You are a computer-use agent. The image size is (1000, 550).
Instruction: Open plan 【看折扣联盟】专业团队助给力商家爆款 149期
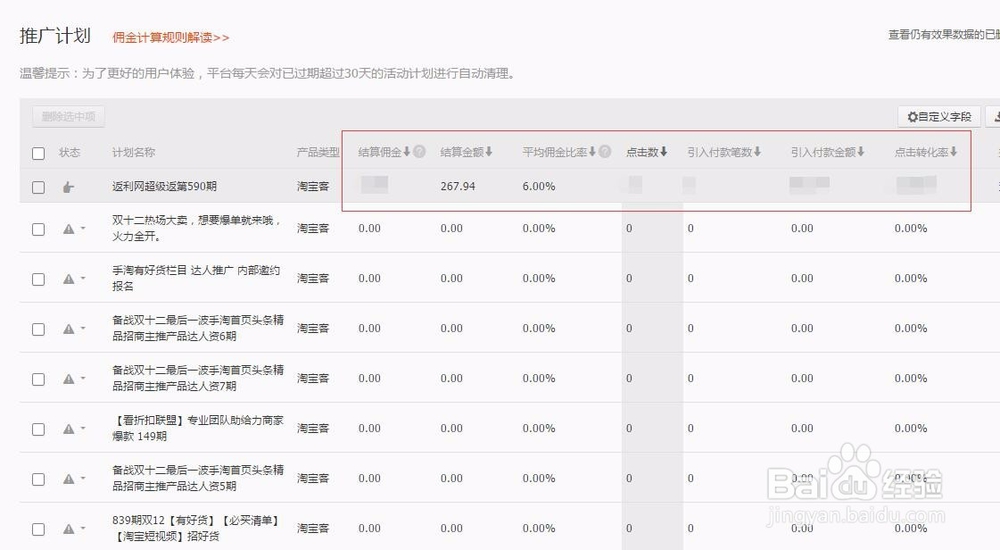coord(198,428)
